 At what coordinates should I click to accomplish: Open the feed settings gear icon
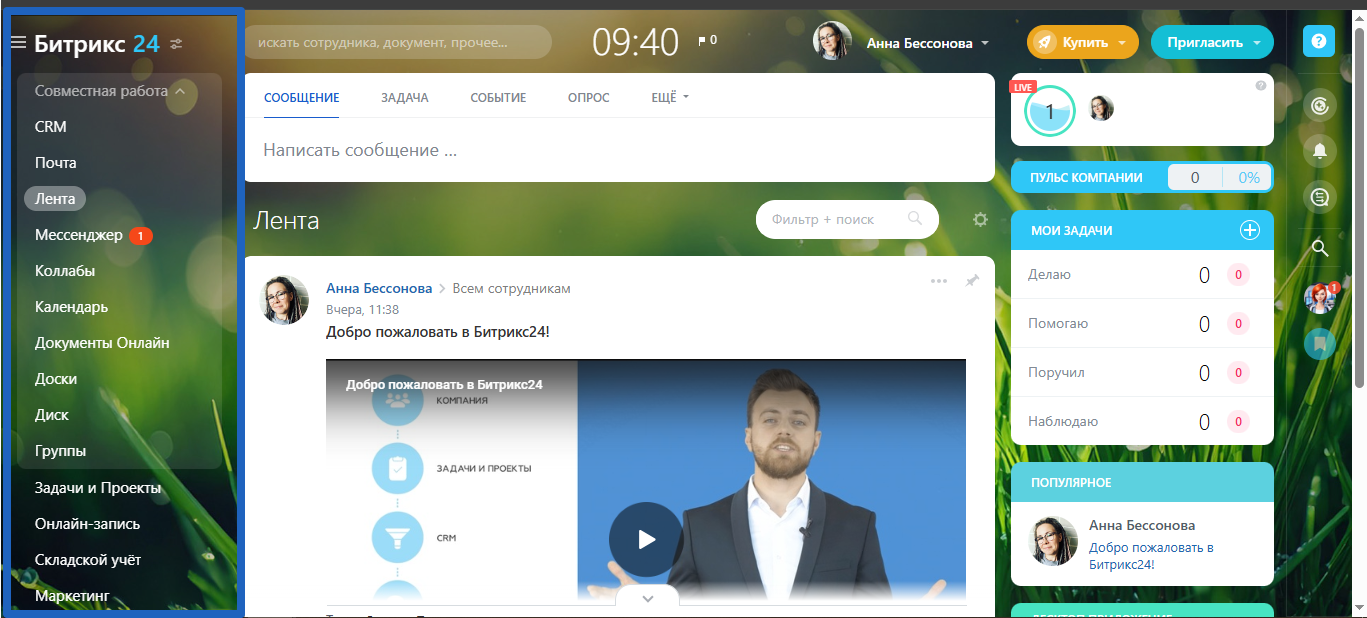pyautogui.click(x=980, y=220)
